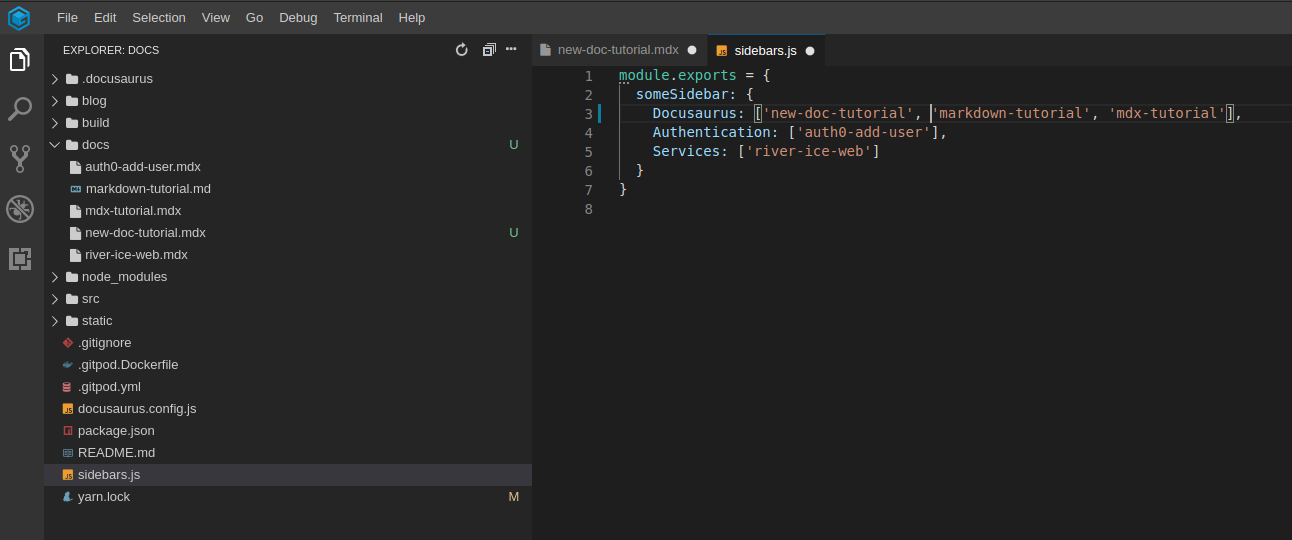Open the Selection menu
Image resolution: width=1292 pixels, height=540 pixels.
coord(159,18)
